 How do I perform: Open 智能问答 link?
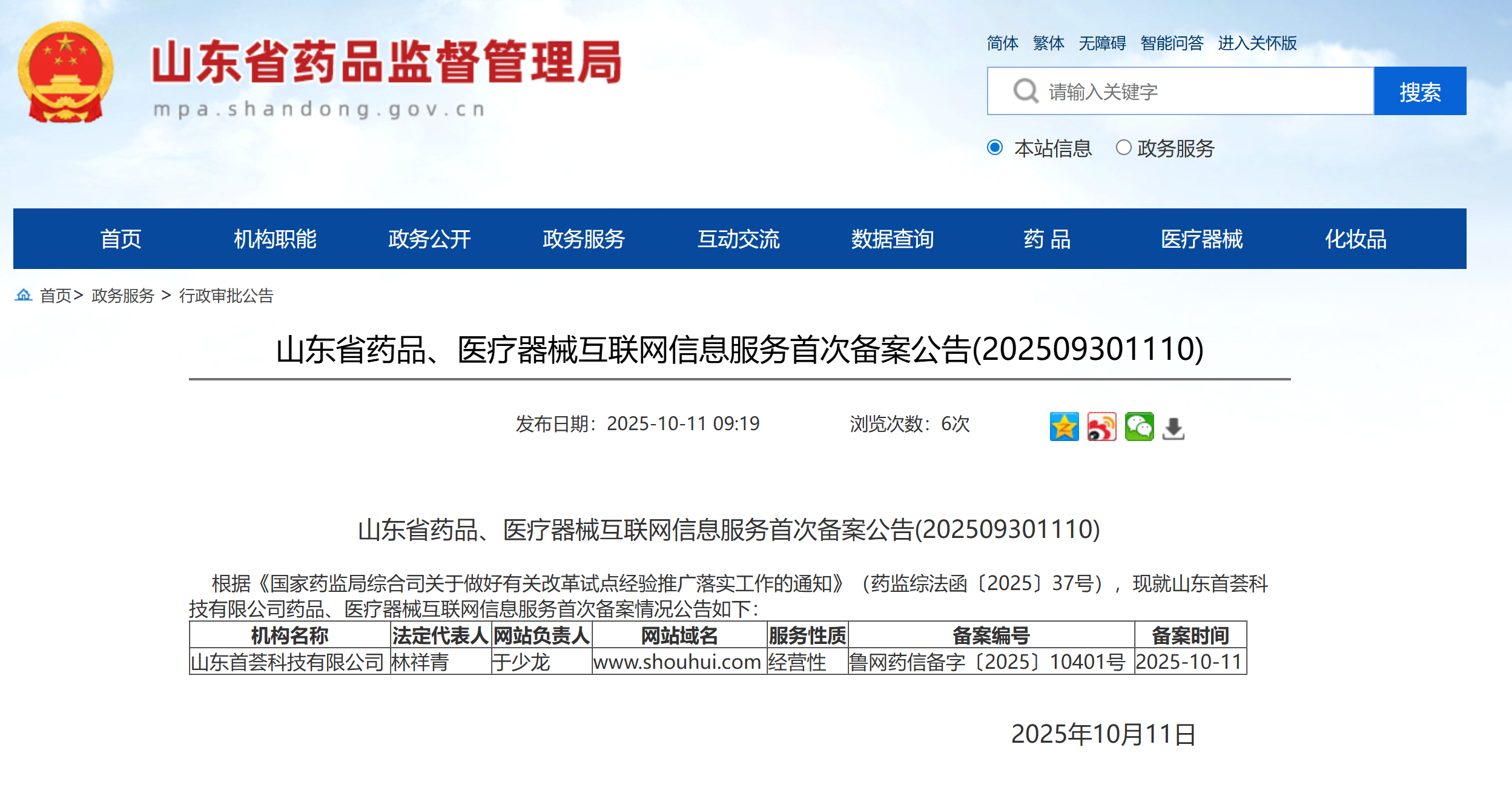click(x=1172, y=43)
